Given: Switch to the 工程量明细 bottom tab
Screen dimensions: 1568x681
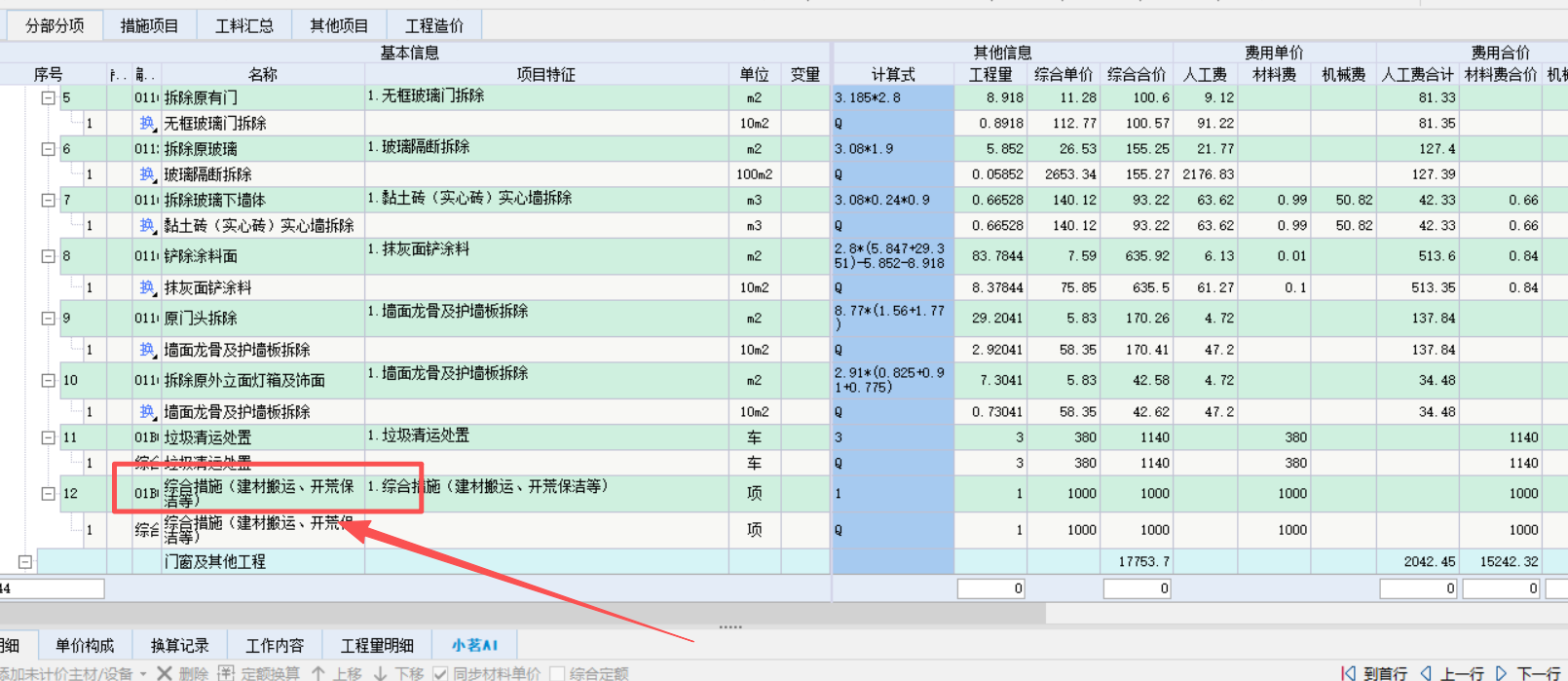Looking at the screenshot, I should pyautogui.click(x=377, y=645).
